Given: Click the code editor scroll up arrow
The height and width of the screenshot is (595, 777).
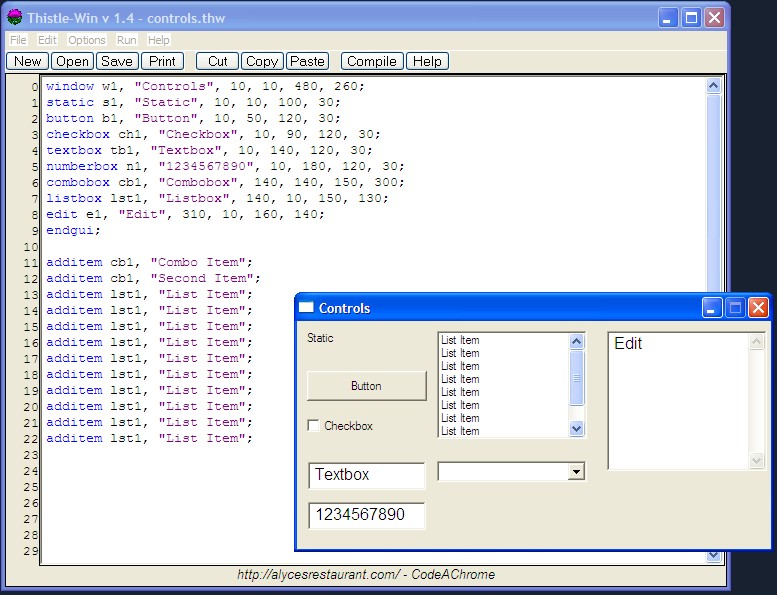Looking at the screenshot, I should tap(714, 86).
